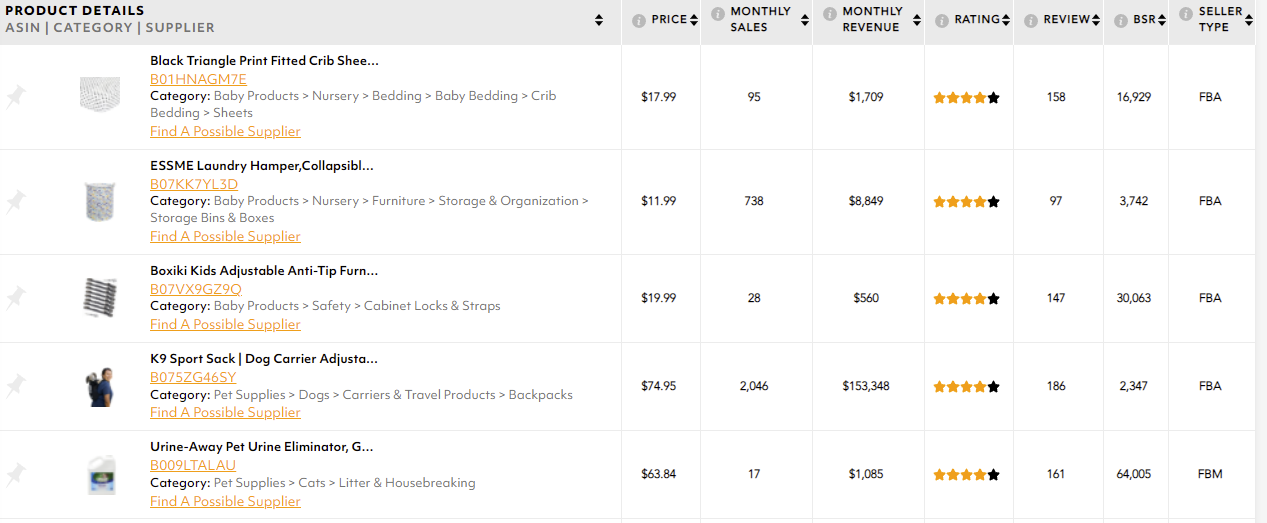Find A Possible Supplier for Boxiki Kids
Screen dimensions: 1267x523
point(225,324)
